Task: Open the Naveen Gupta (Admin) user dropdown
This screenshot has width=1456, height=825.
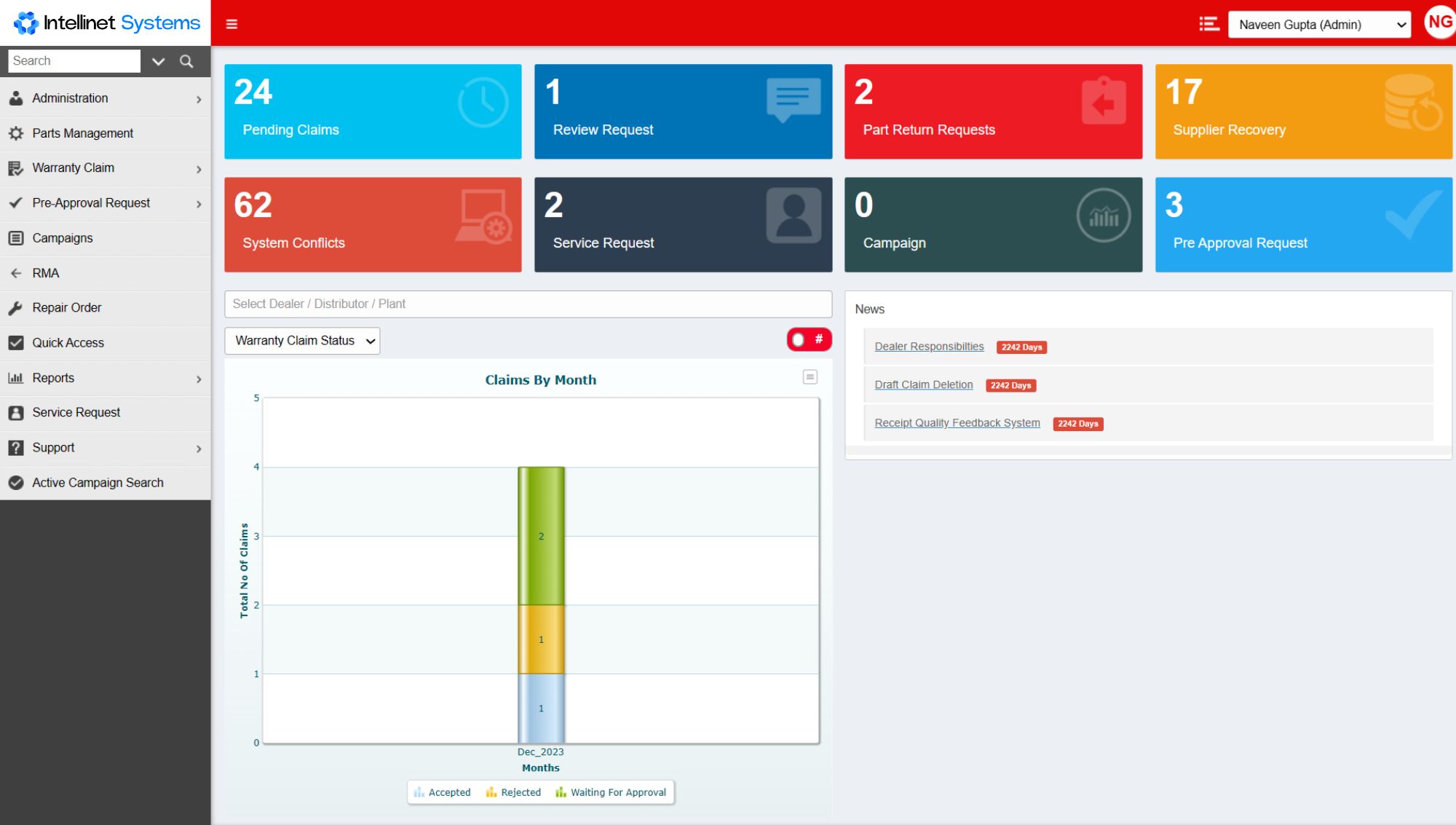Action: click(x=1318, y=24)
